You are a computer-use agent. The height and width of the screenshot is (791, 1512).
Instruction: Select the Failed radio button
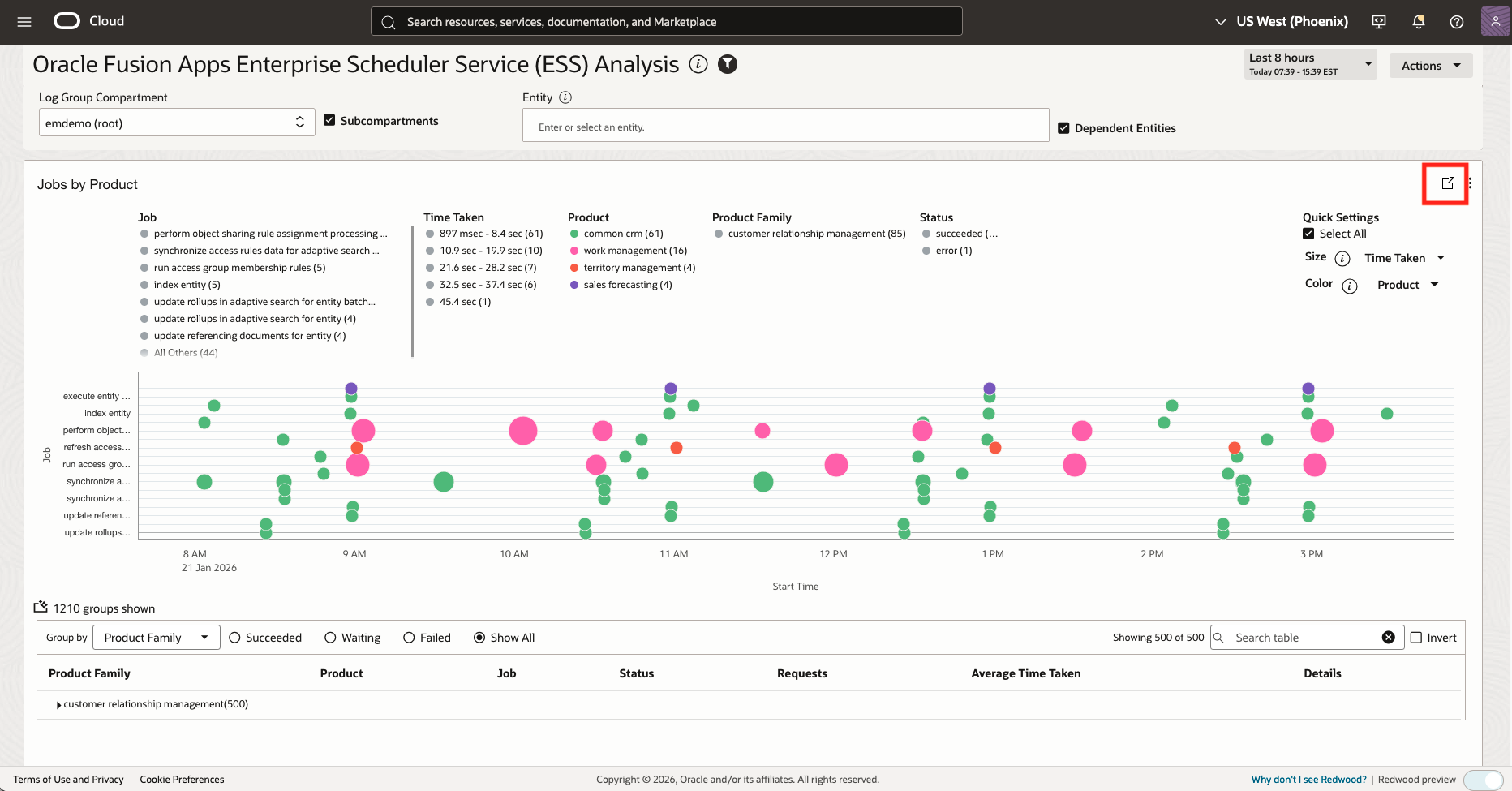[408, 638]
